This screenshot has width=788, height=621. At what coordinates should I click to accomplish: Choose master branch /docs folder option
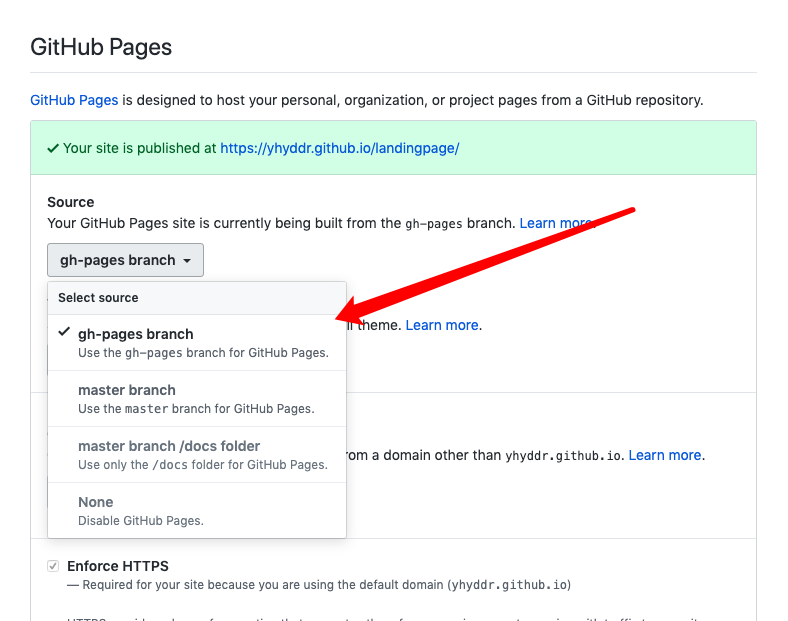197,455
